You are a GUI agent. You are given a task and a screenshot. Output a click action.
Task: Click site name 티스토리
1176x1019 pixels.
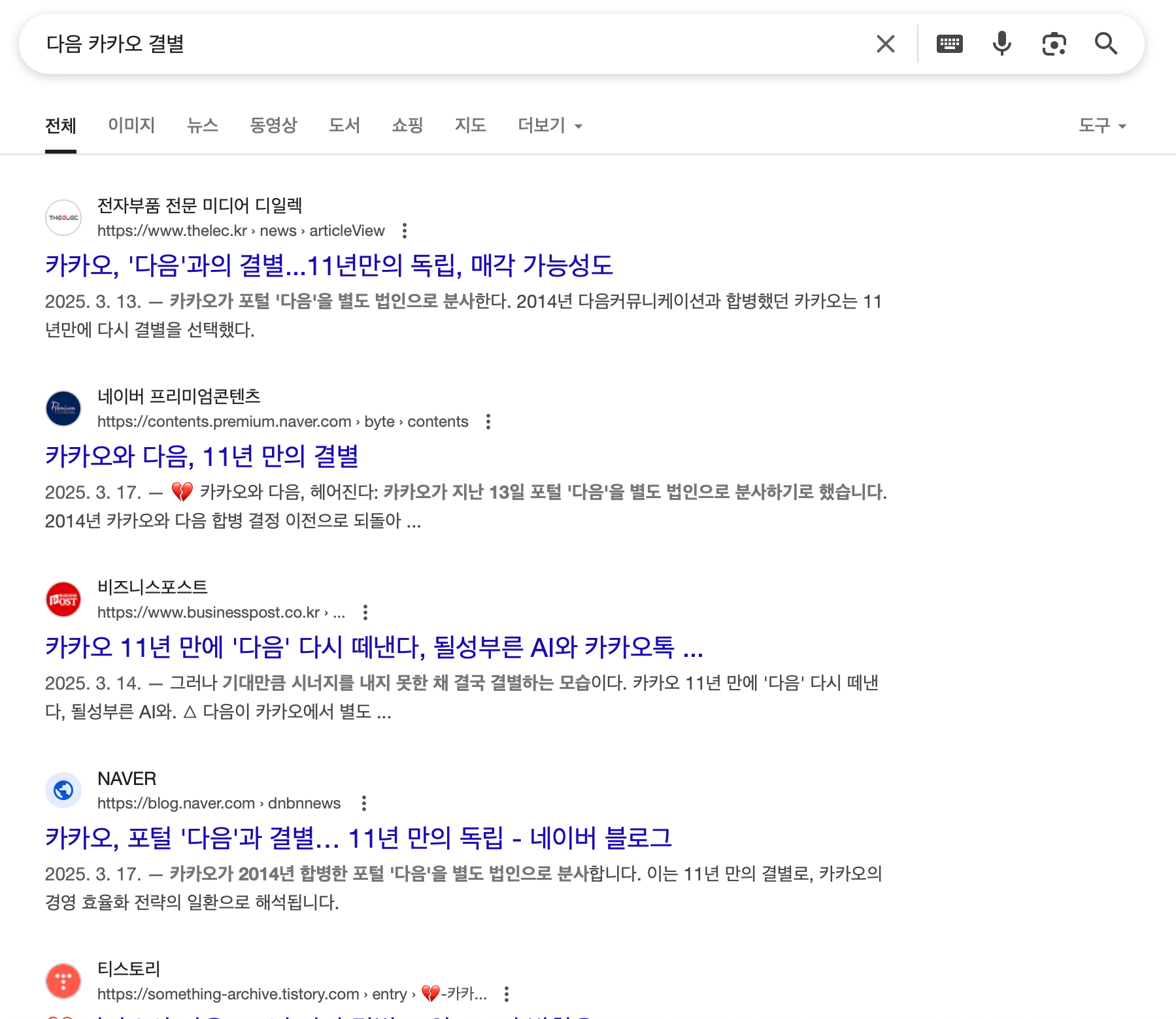pyautogui.click(x=129, y=969)
